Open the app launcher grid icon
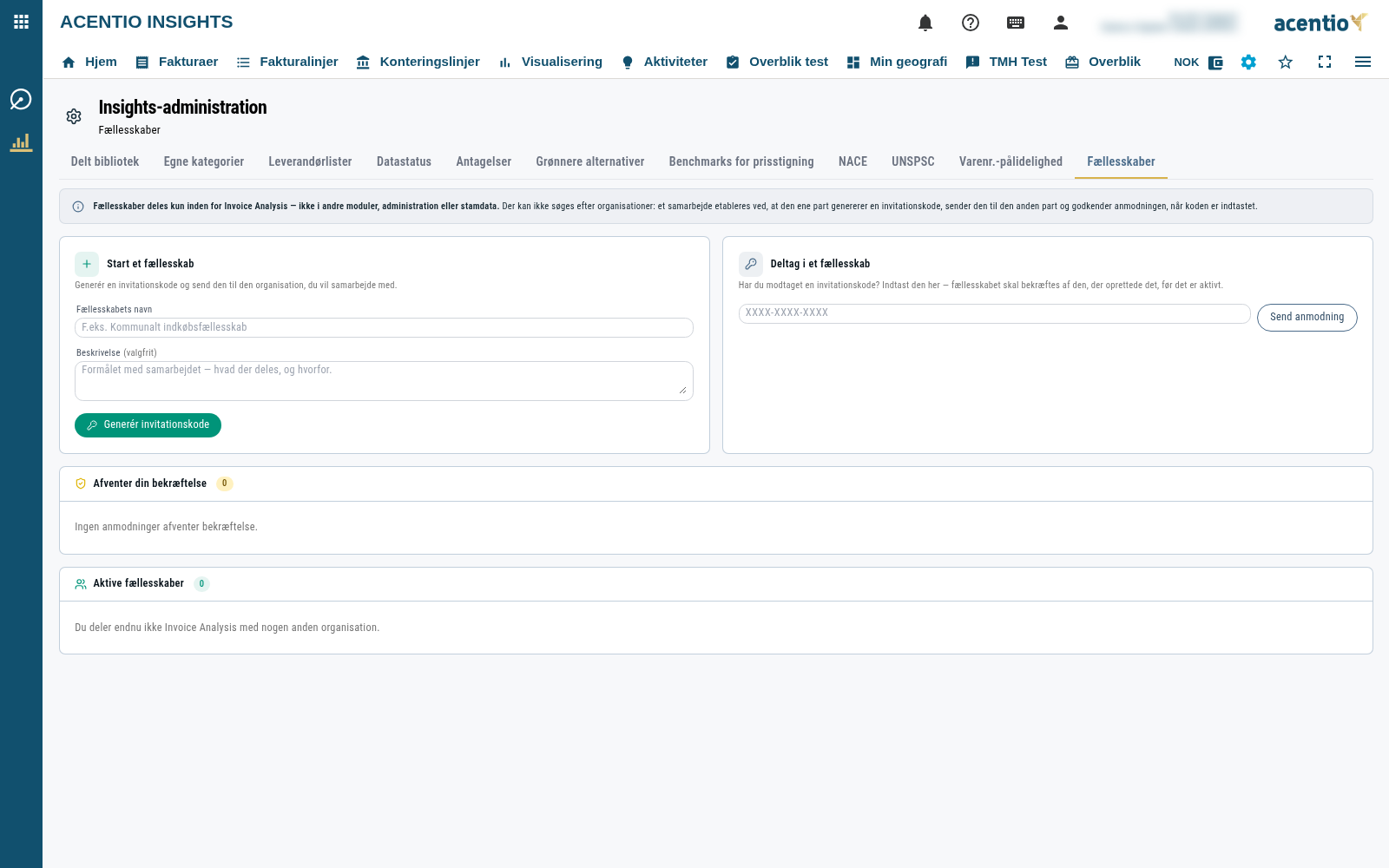Image resolution: width=1389 pixels, height=868 pixels. [x=21, y=22]
